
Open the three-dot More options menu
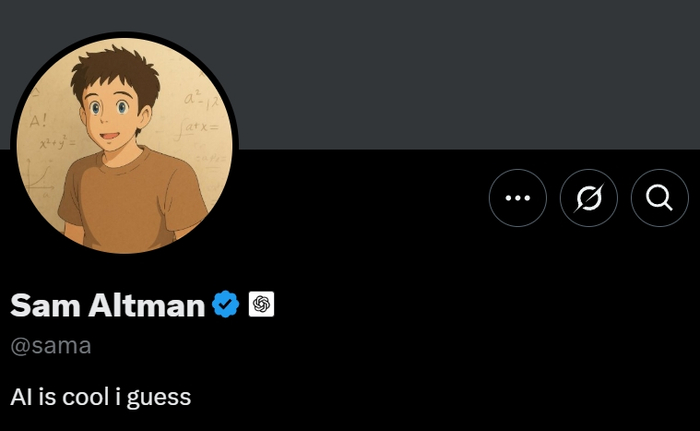pyautogui.click(x=517, y=198)
